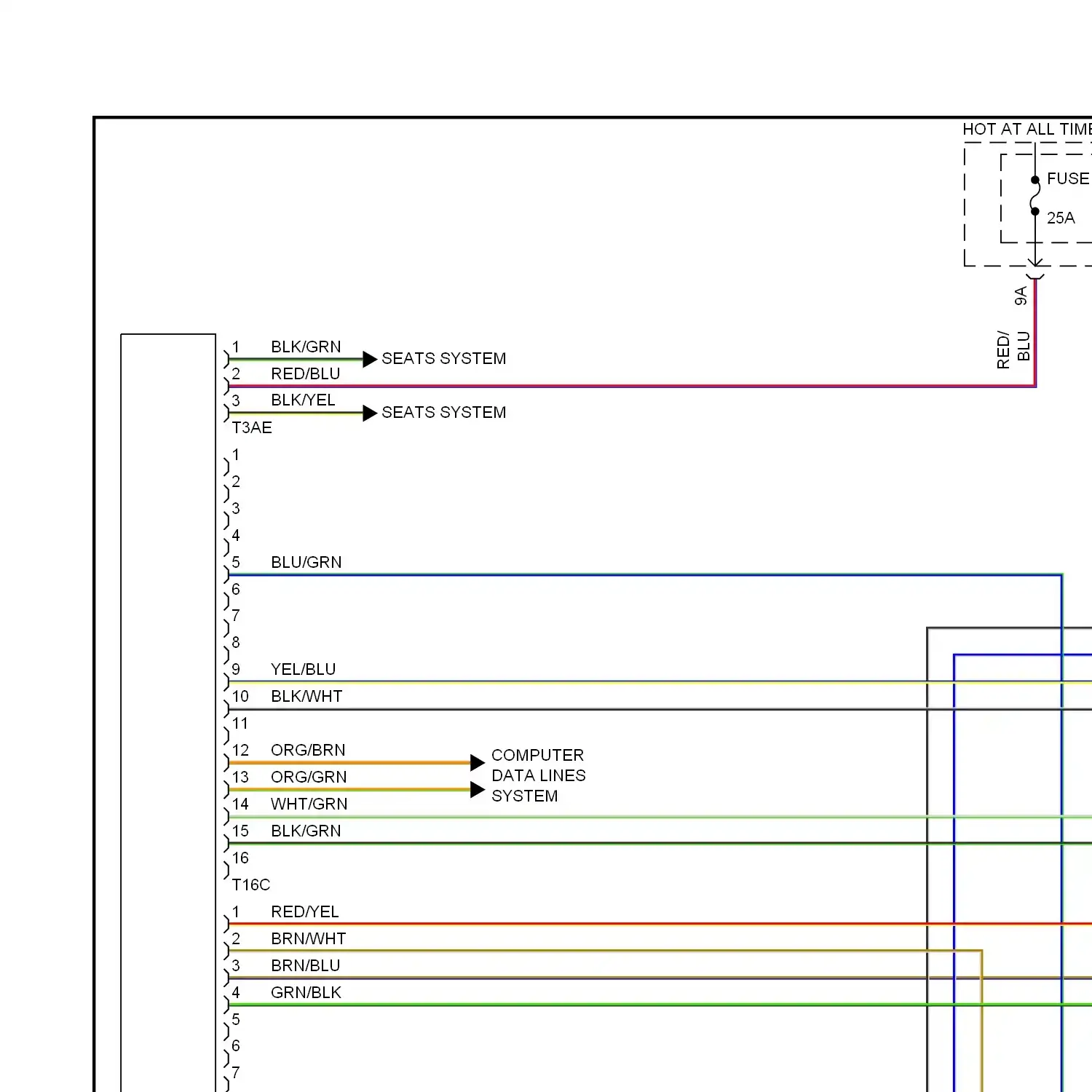Click pin number 12 next to ORG/BRN

pos(240,750)
